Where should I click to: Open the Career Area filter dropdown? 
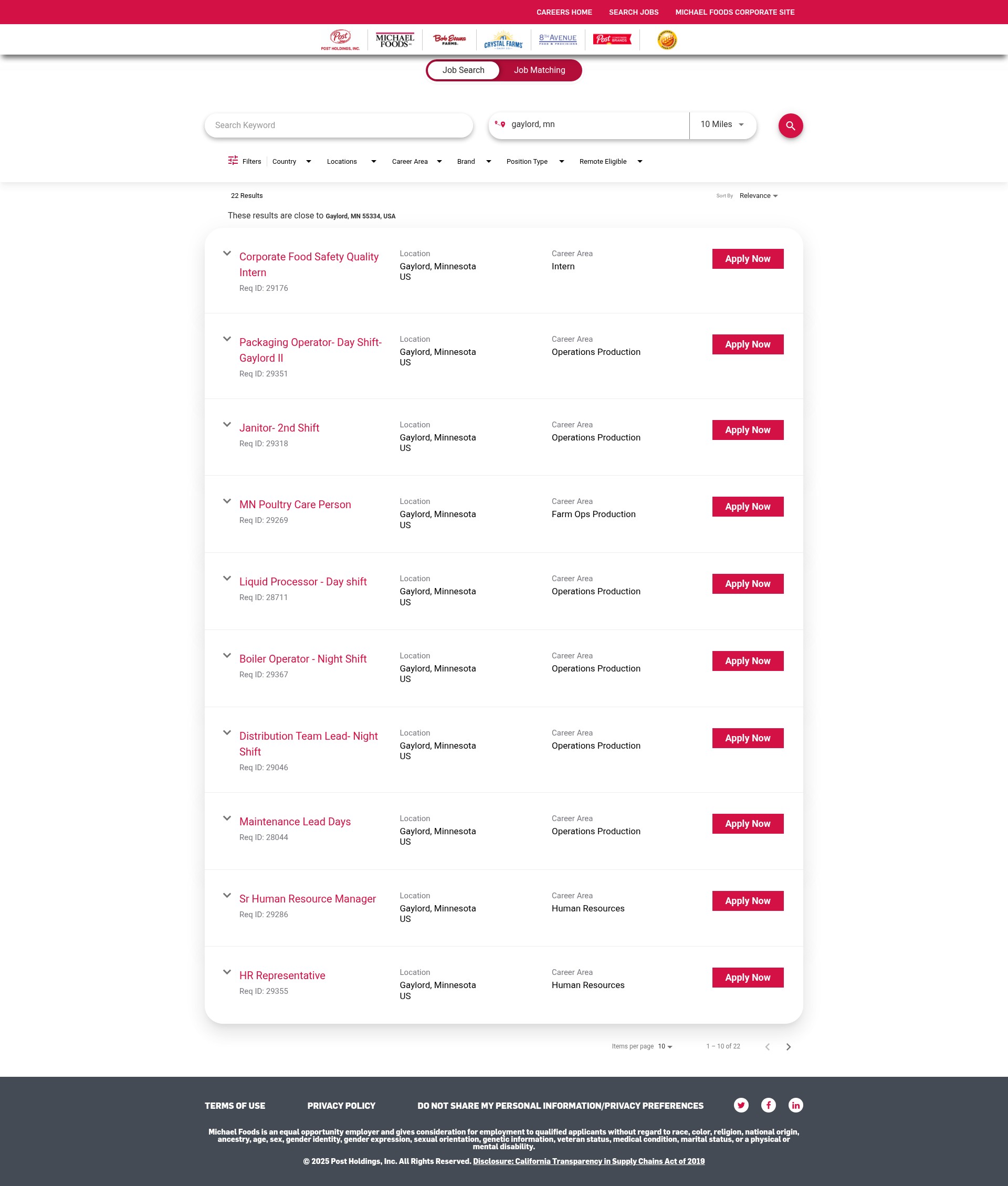pos(417,162)
